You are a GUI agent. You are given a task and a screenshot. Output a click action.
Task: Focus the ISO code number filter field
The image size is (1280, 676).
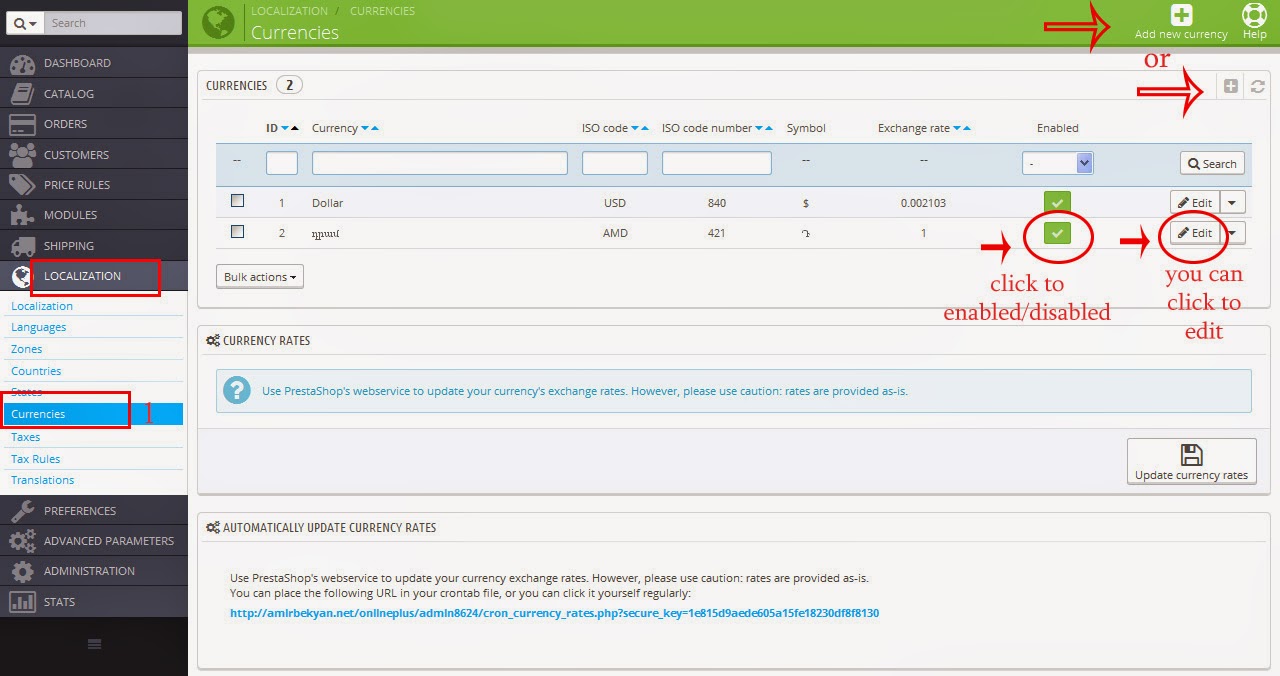[717, 163]
